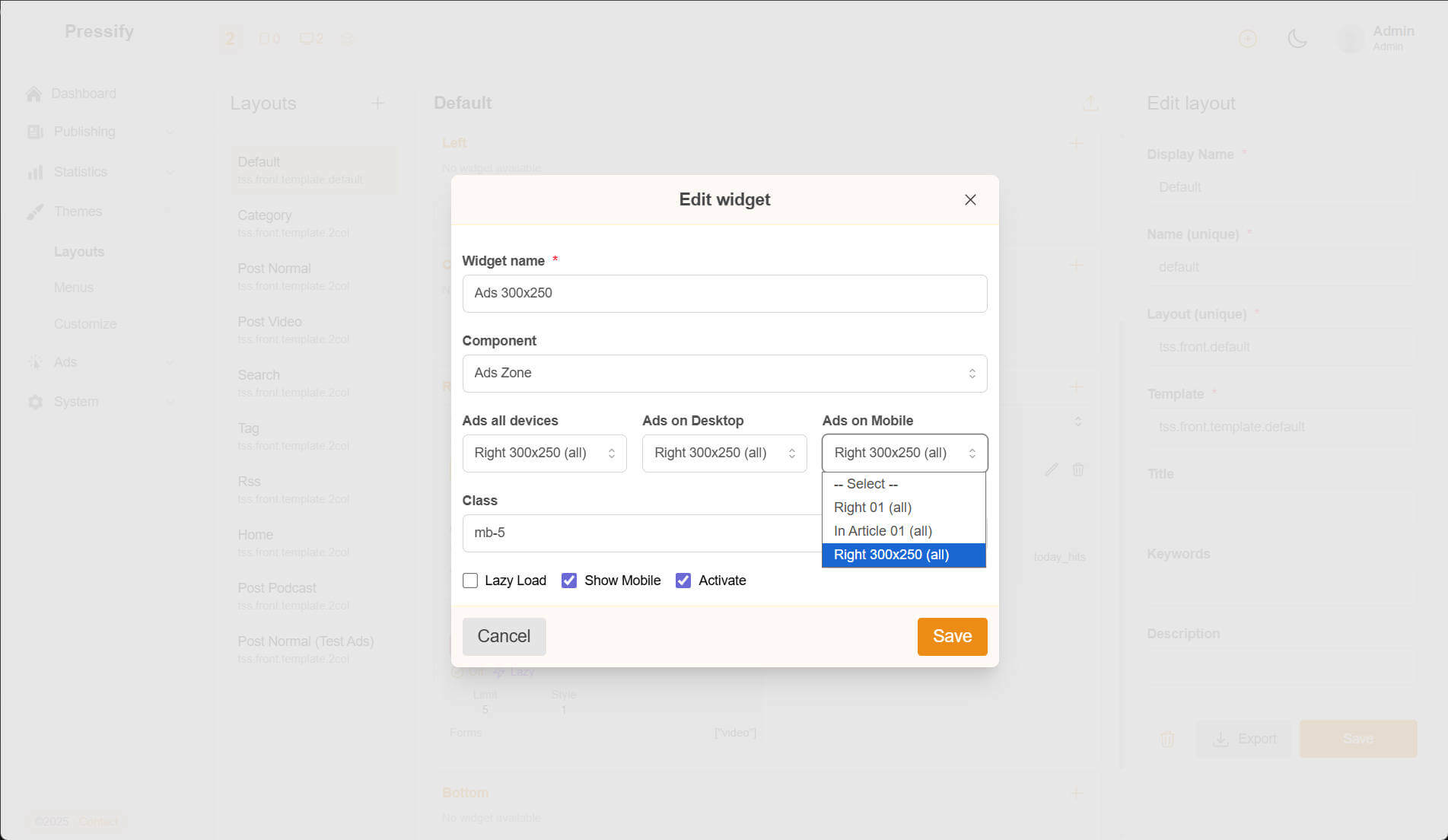Viewport: 1448px width, 840px height.
Task: Uncheck the Activate checkbox
Action: pyautogui.click(x=683, y=581)
